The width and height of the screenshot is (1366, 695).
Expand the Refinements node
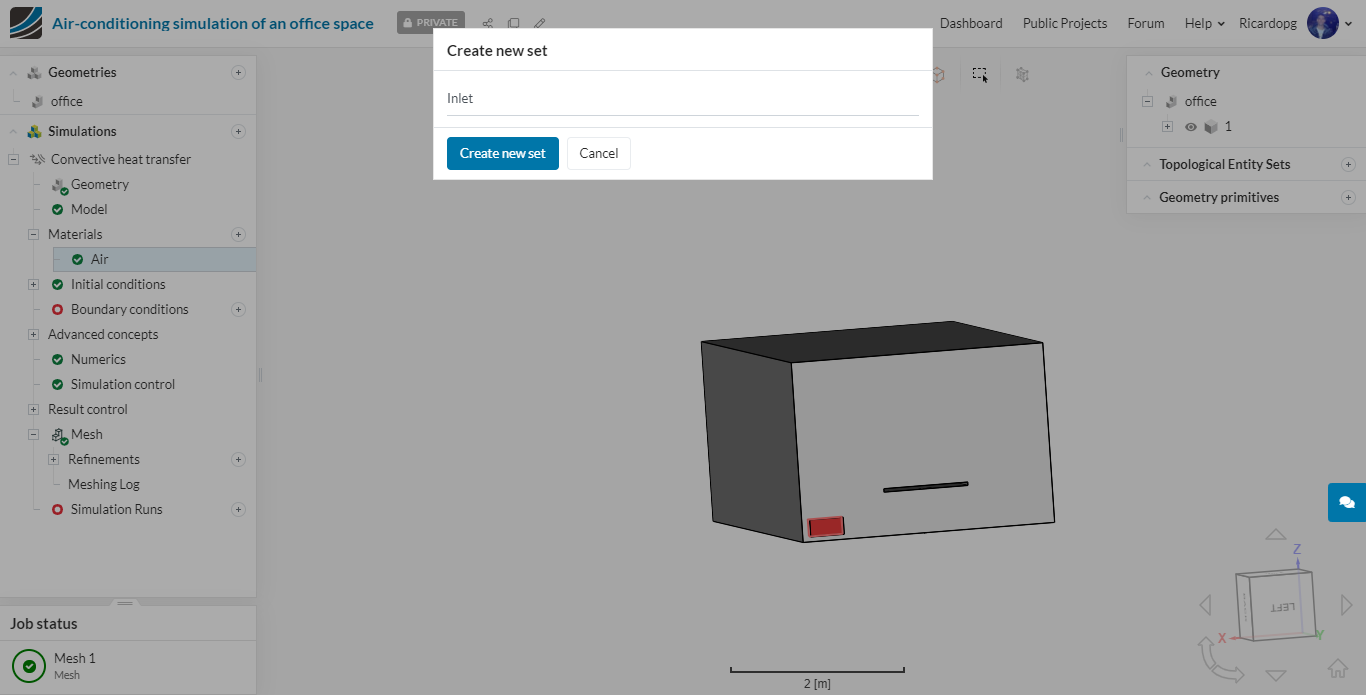[x=53, y=459]
